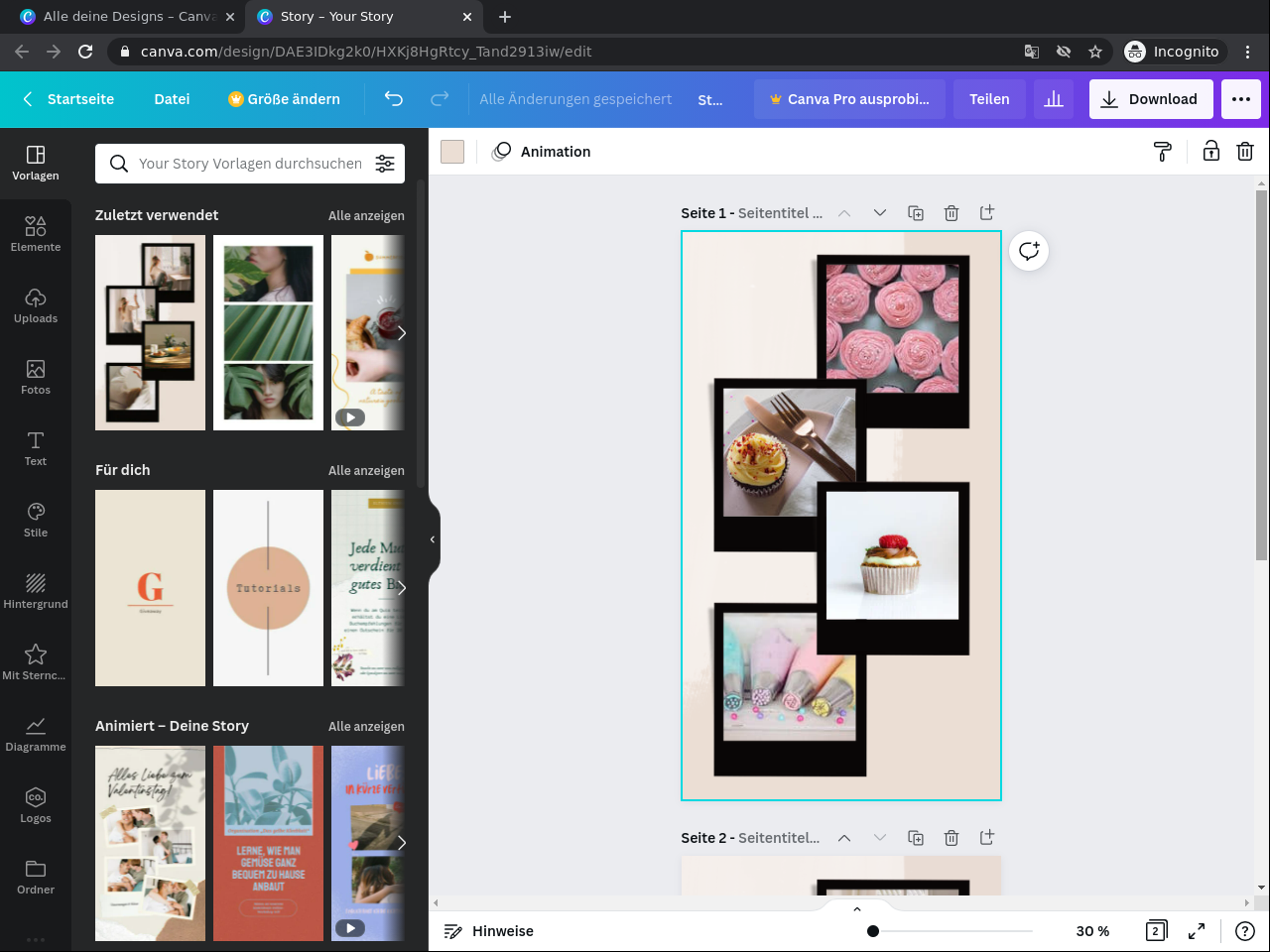Click the trash icon in the top toolbar
The height and width of the screenshot is (952, 1270).
tap(1245, 151)
